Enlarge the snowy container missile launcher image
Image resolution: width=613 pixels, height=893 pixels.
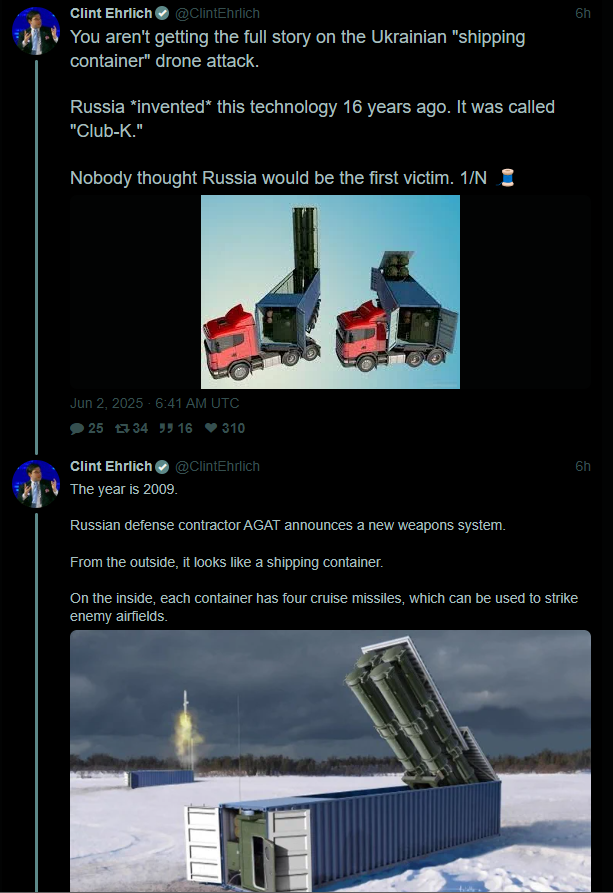[330, 761]
